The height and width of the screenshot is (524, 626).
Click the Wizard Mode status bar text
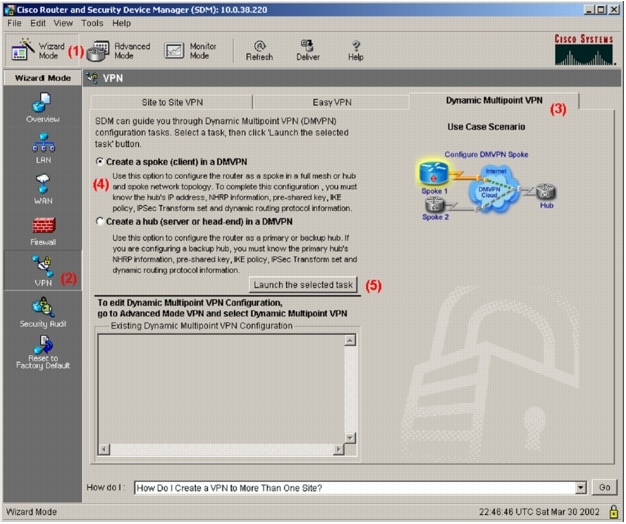32,512
